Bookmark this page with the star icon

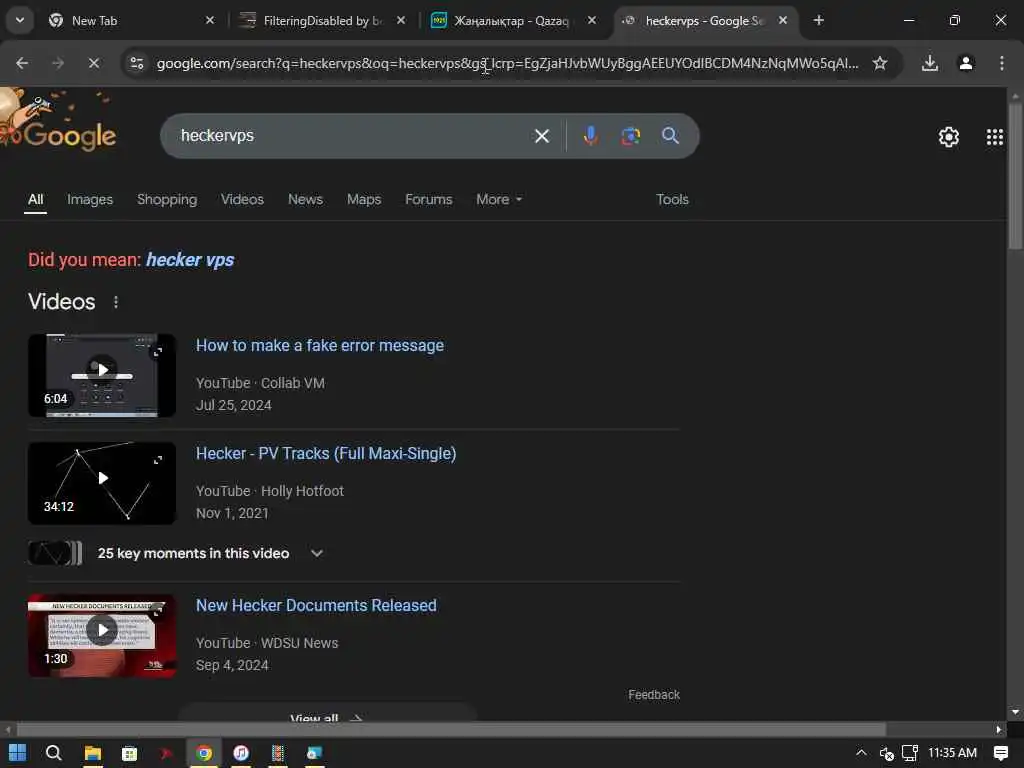[880, 63]
